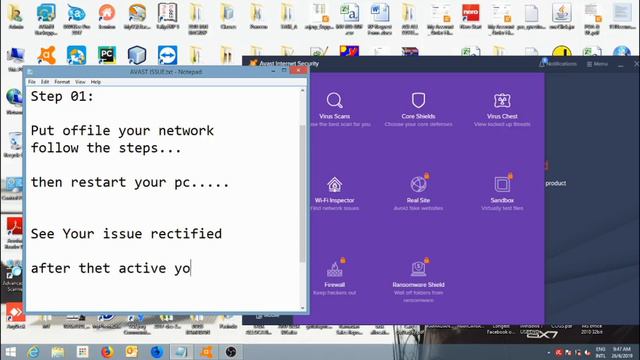Image resolution: width=640 pixels, height=360 pixels.
Task: Select the Tally ERP 9 desktop icon
Action: (167, 17)
